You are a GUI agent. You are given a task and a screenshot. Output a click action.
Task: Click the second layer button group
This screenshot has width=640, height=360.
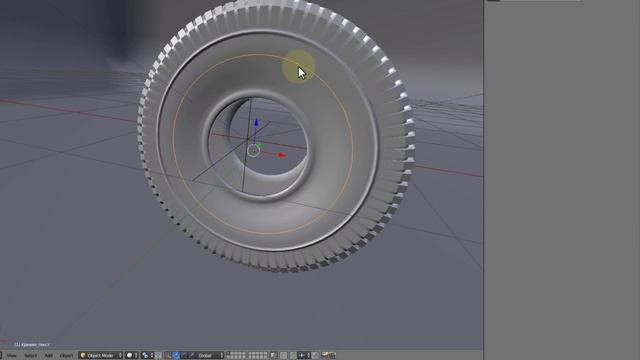258,356
